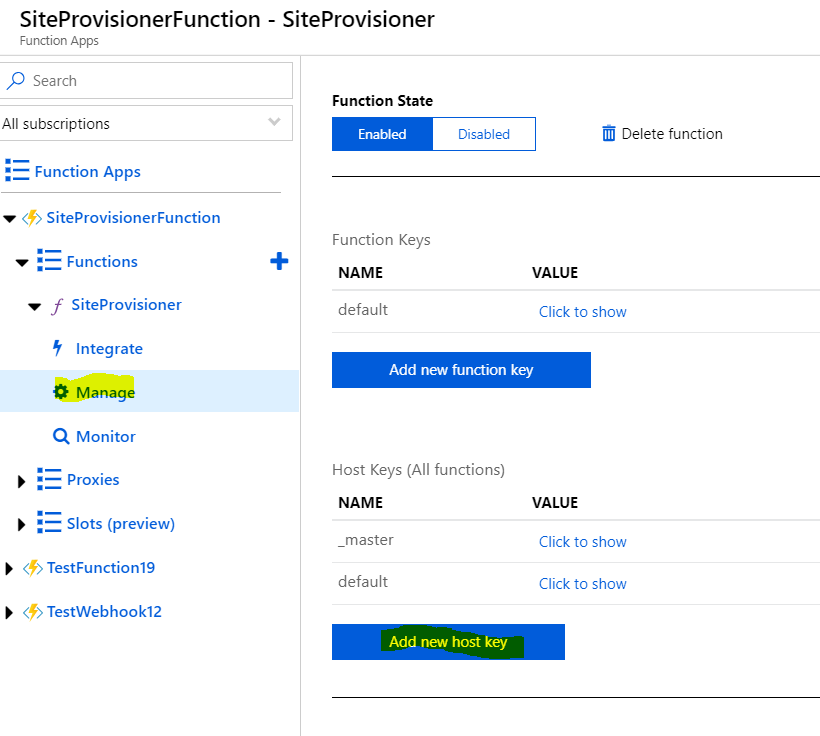Viewport: 820px width, 736px height.
Task: Select the Proxies item
Action: [x=93, y=480]
